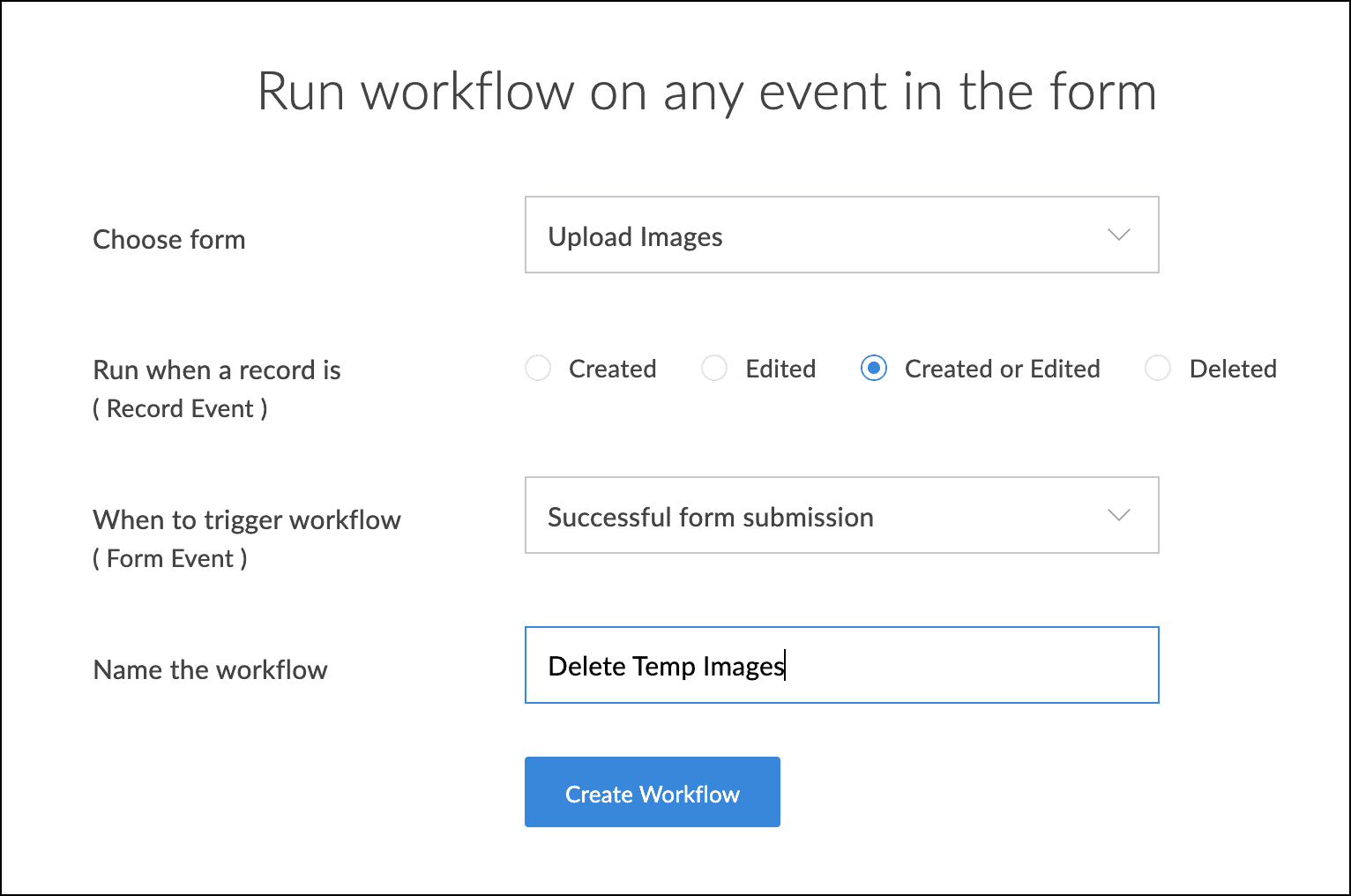Click the chevron in the Successful form submission box
The height and width of the screenshot is (896, 1351).
click(x=1118, y=516)
